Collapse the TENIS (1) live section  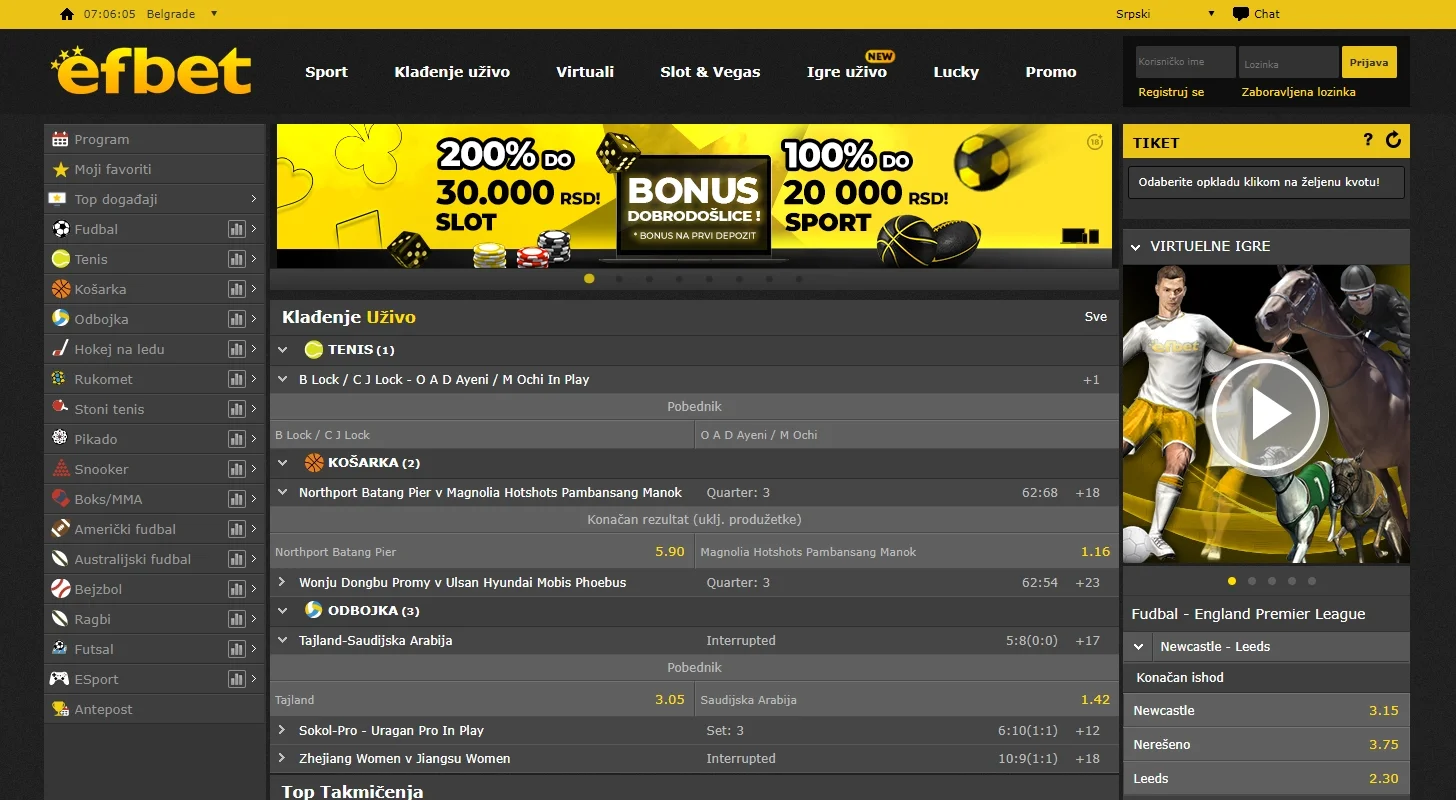coord(283,350)
